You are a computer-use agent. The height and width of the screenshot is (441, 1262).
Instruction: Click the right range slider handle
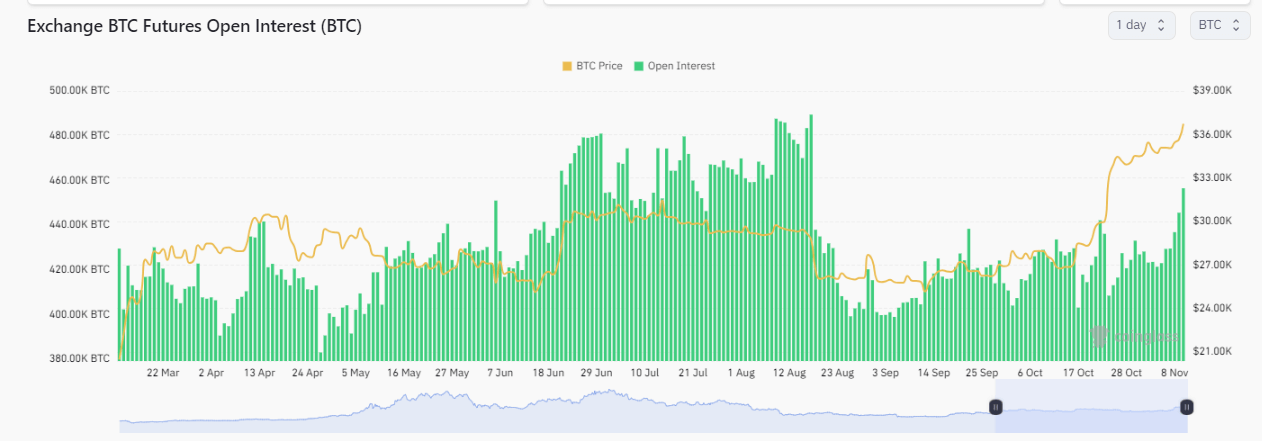1186,407
